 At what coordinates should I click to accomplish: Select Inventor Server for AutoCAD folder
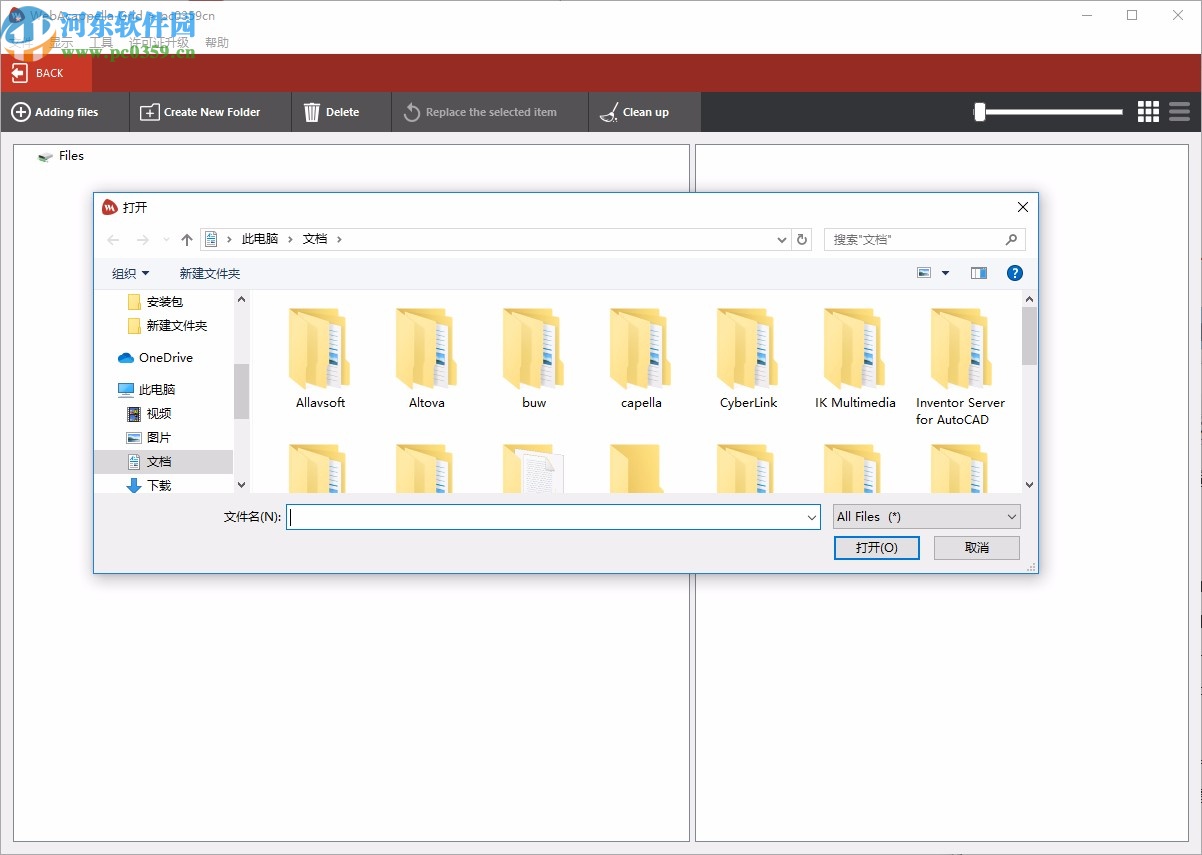961,366
